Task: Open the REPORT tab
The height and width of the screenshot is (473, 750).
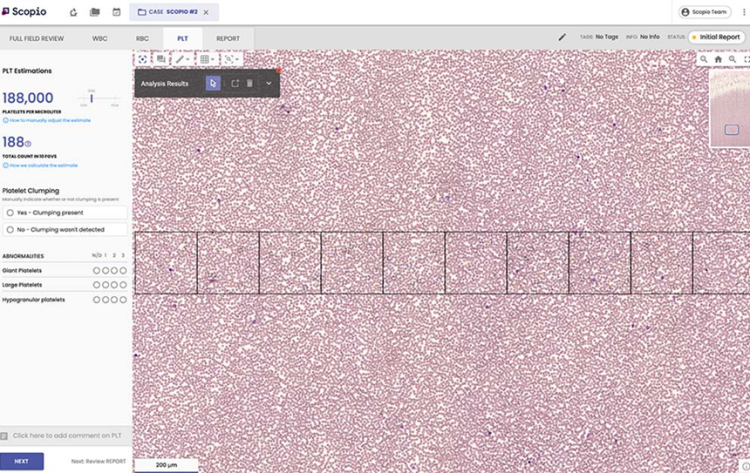Action: (x=228, y=38)
